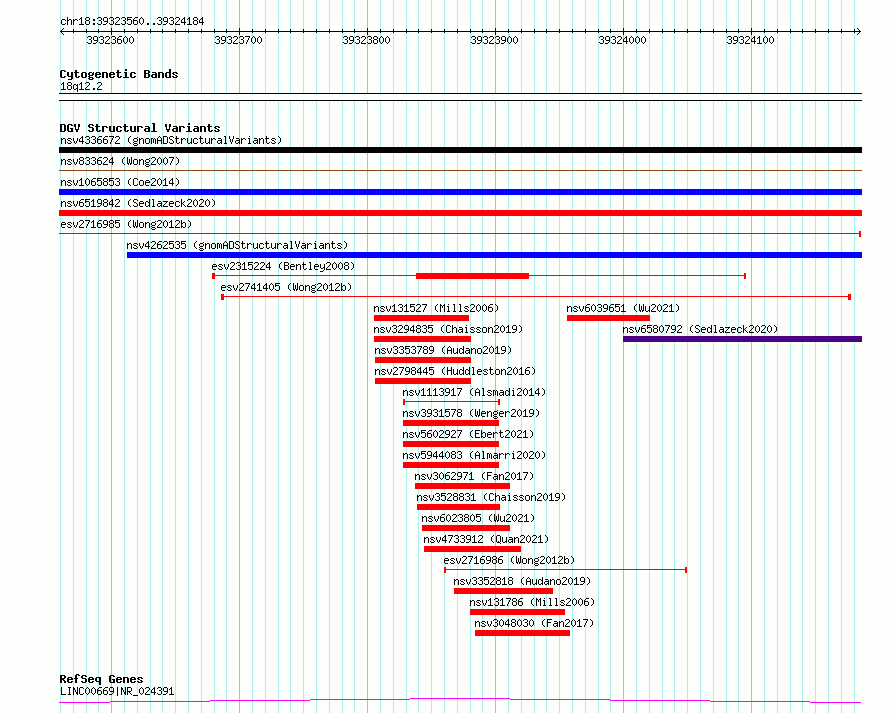The width and height of the screenshot is (890, 713).
Task: Open nsv3528831 (Chaisson2019) variant label
Action: point(491,497)
